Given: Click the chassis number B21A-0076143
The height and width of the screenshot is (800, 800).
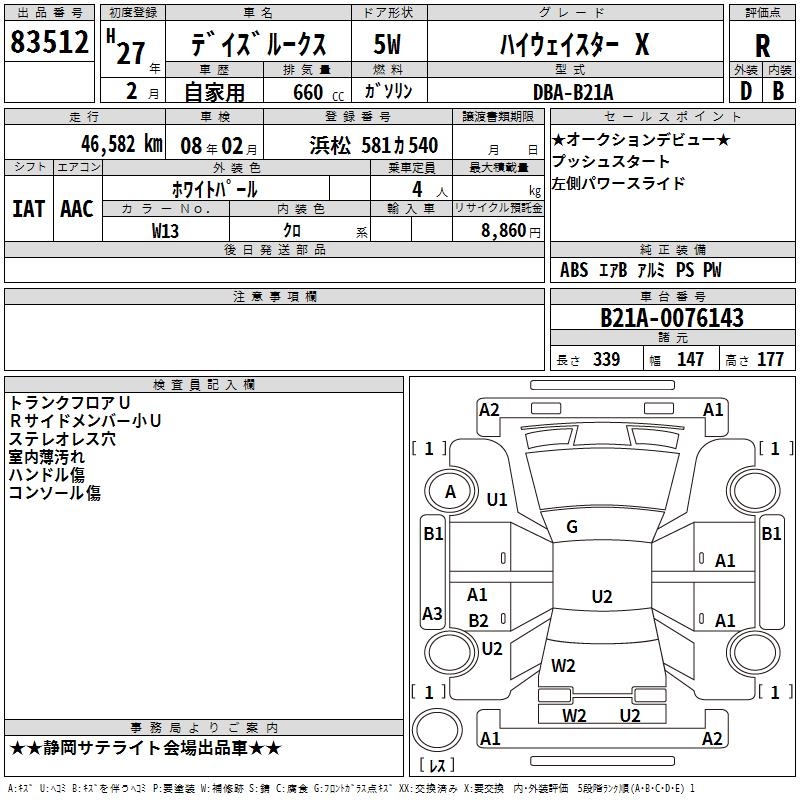Looking at the screenshot, I should coord(671,318).
